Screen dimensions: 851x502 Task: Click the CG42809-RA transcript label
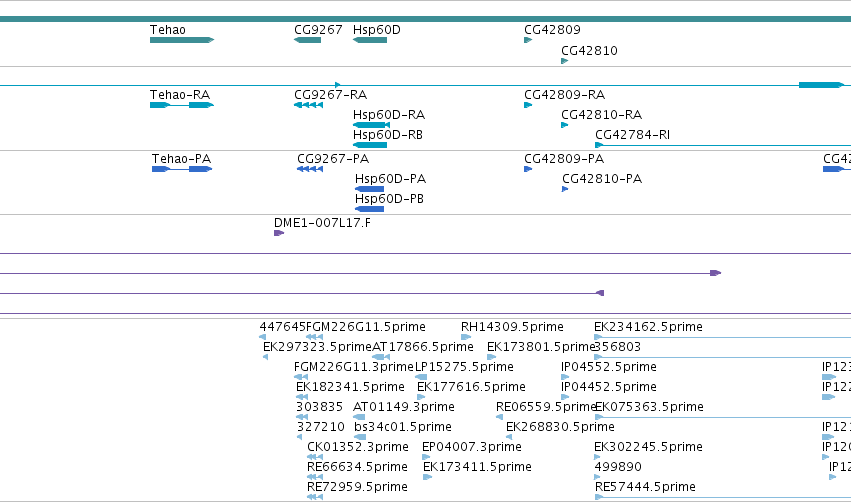564,95
